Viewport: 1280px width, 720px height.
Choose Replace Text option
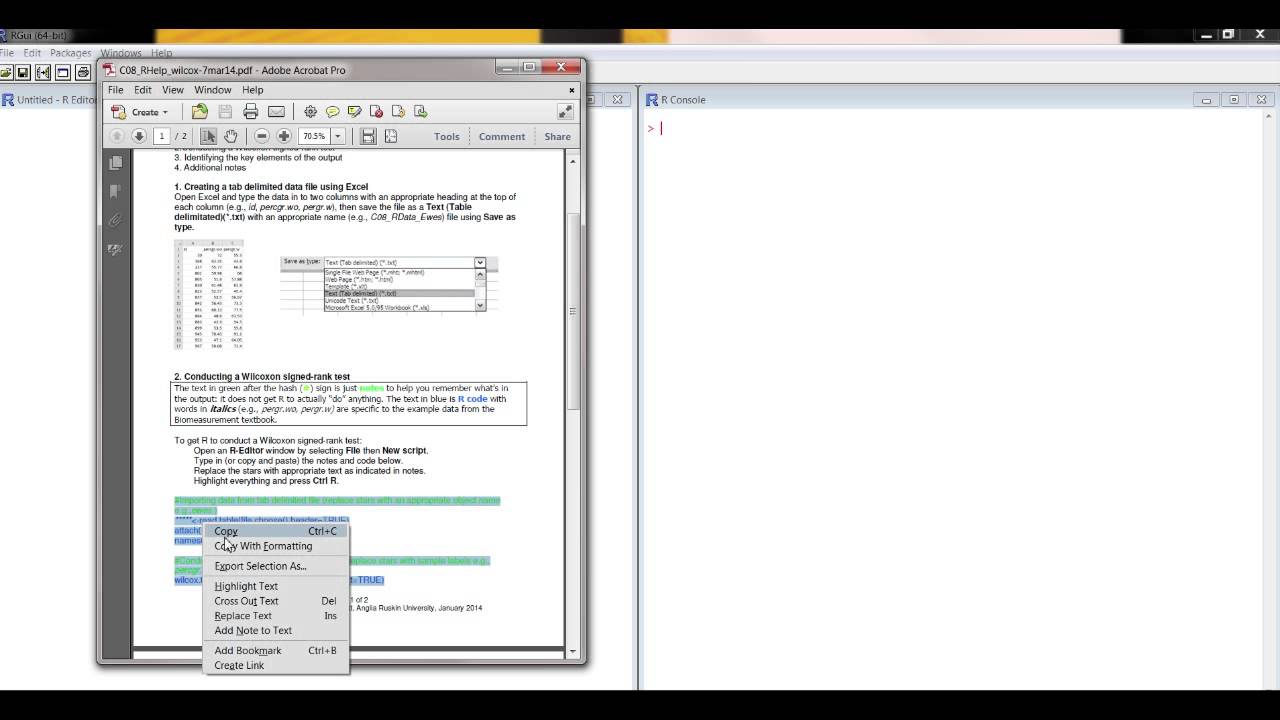point(277,616)
